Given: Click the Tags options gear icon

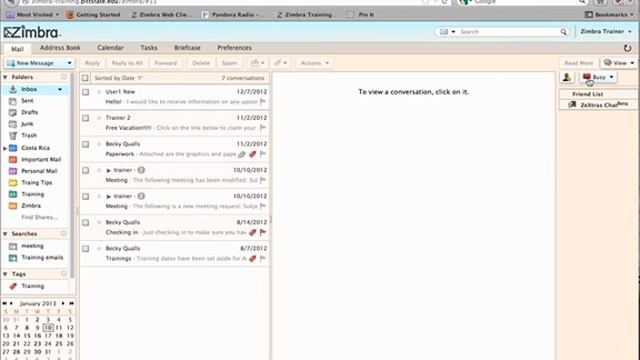Looking at the screenshot, I should (64, 274).
